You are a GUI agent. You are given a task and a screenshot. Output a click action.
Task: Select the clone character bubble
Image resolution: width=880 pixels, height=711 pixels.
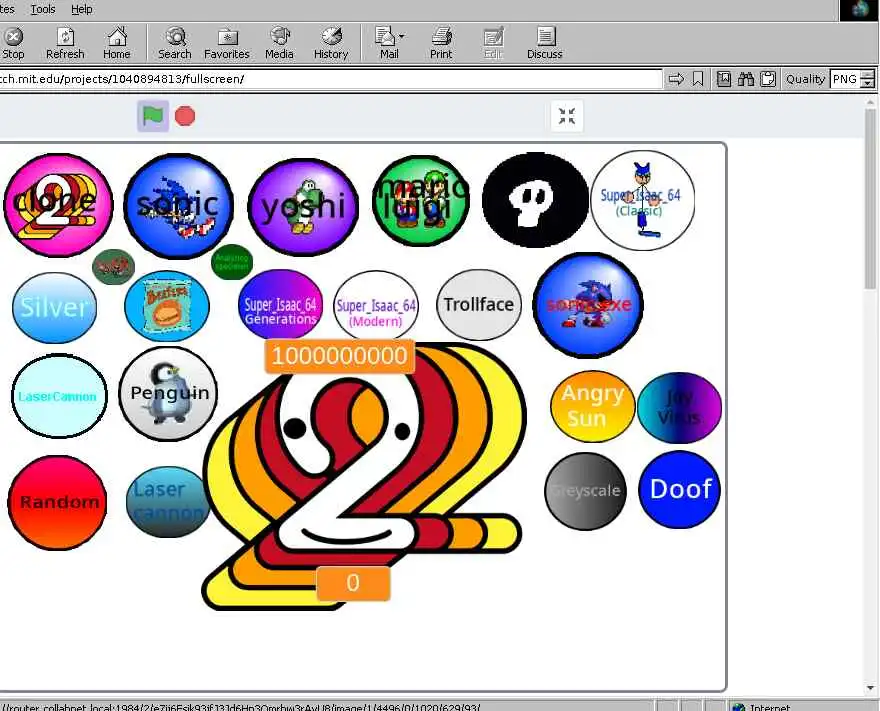point(58,205)
